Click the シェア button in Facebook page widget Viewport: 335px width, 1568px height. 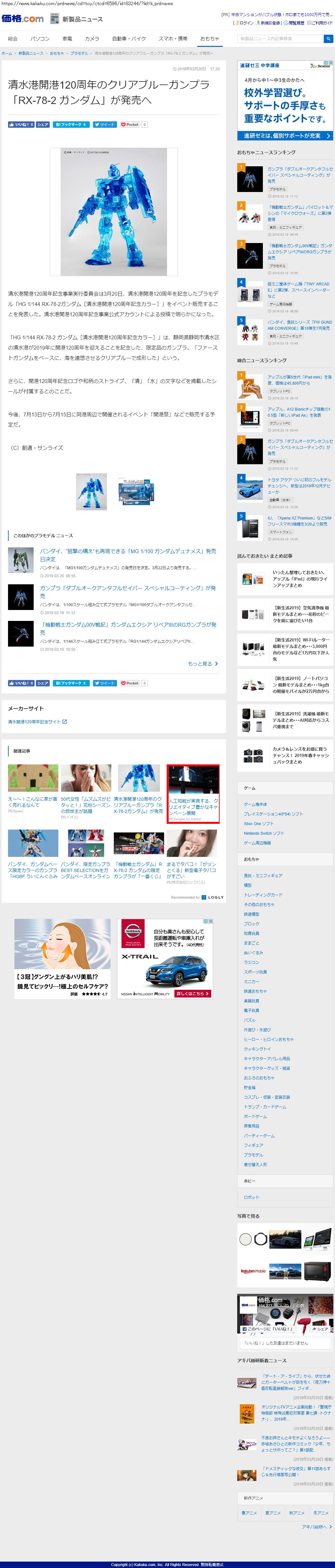[320, 1329]
